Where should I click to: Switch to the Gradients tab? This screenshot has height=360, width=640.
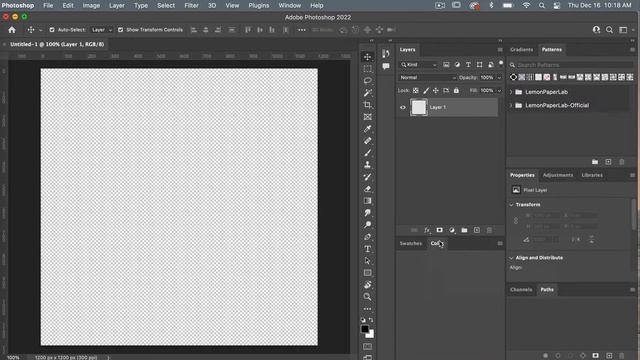point(521,50)
